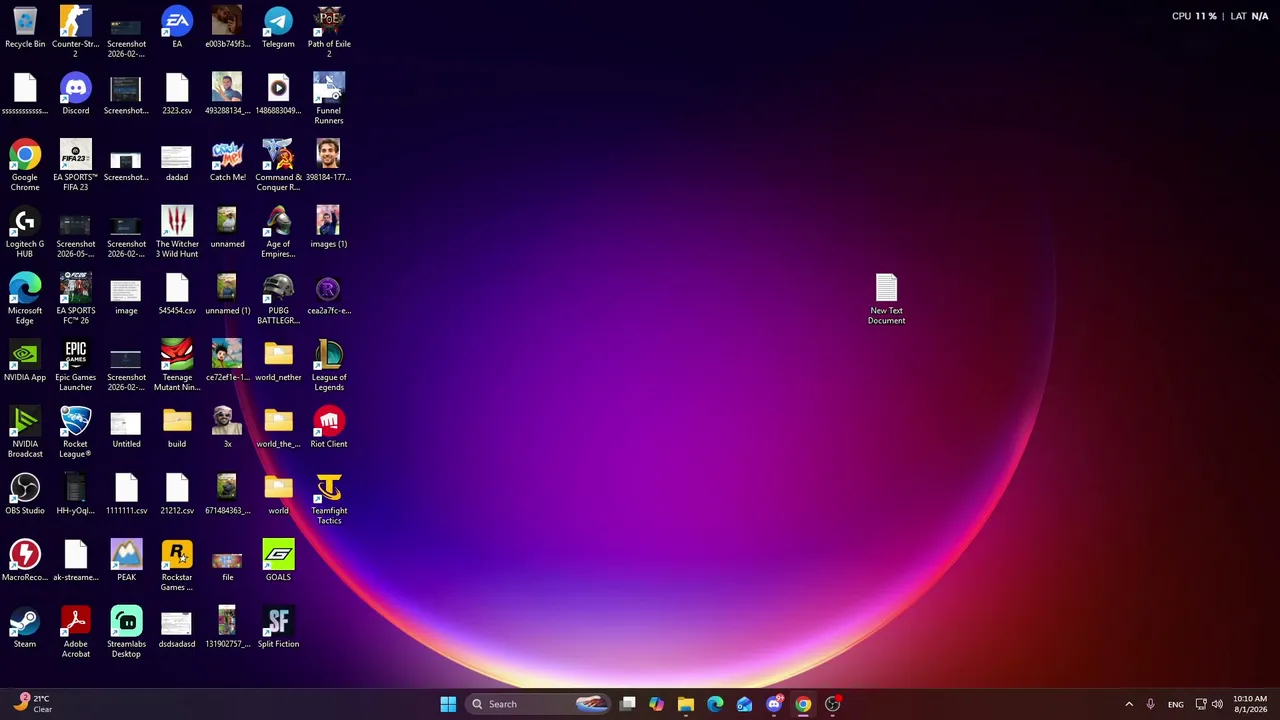Select the Rockstar Games Launcher shortcut

177,566
